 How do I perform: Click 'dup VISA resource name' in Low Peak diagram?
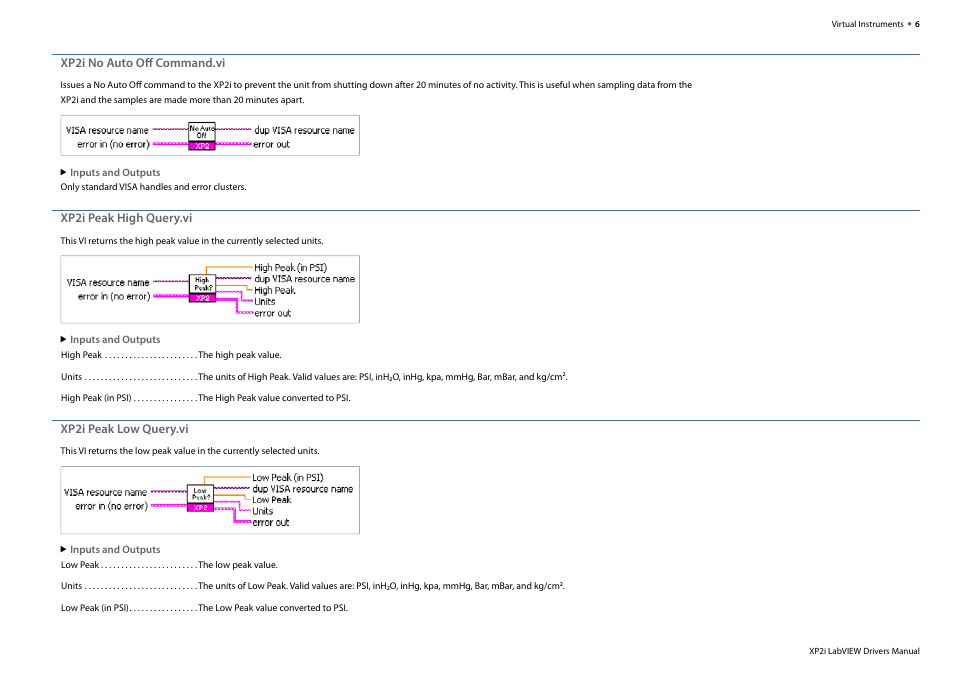click(x=302, y=489)
